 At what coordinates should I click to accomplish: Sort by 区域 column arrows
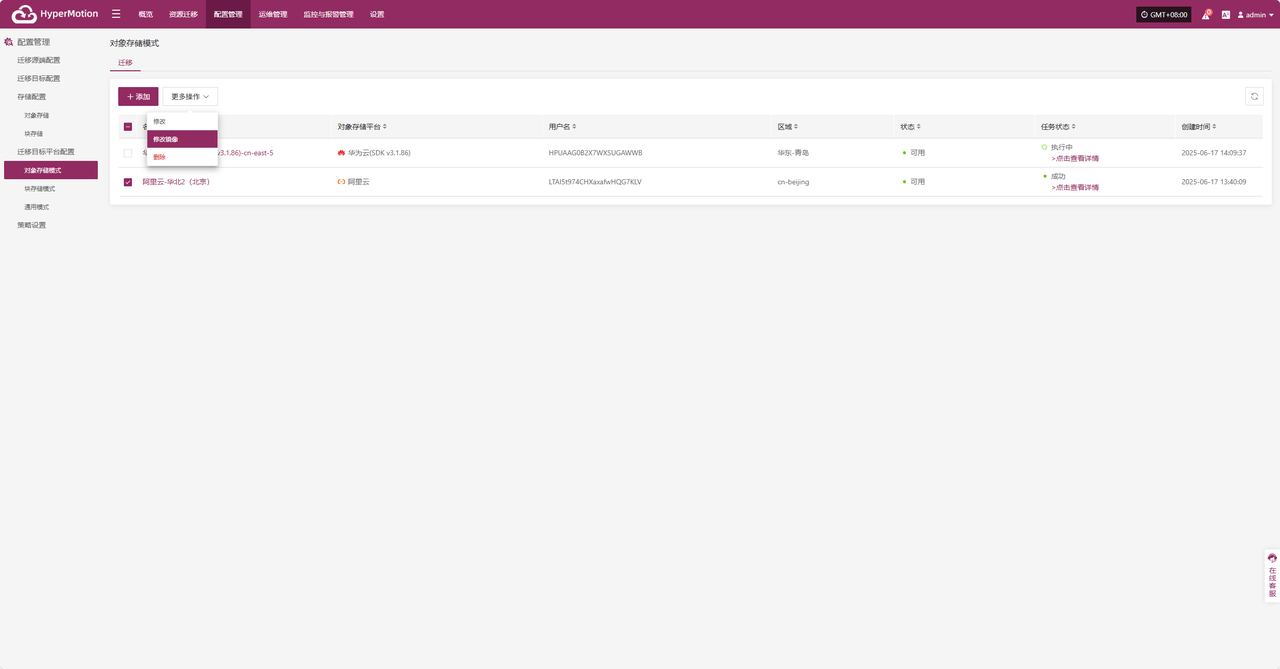(796, 127)
